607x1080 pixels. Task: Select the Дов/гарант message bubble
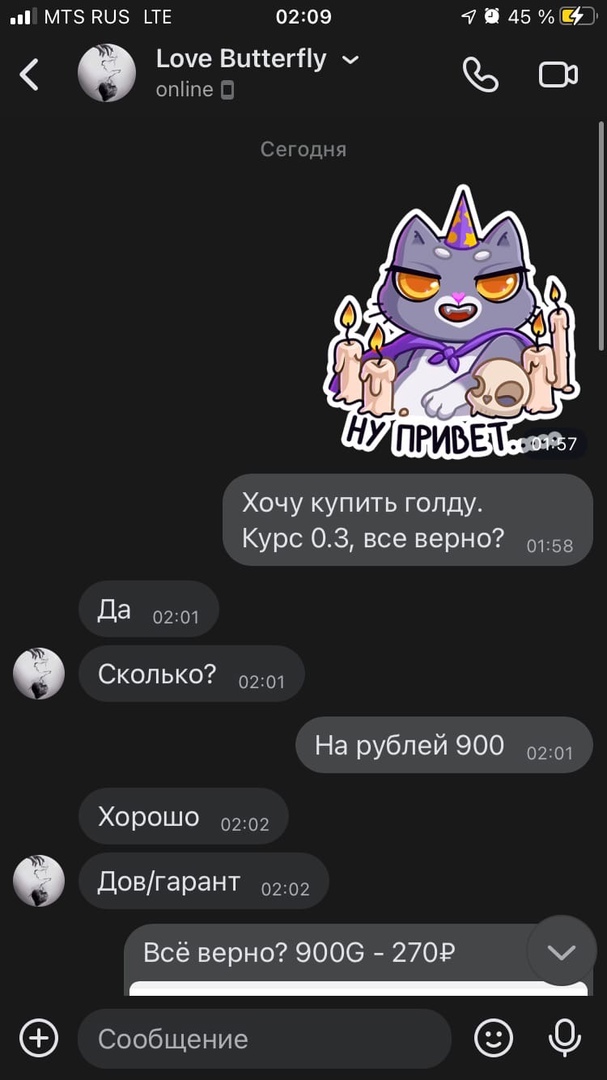click(204, 882)
